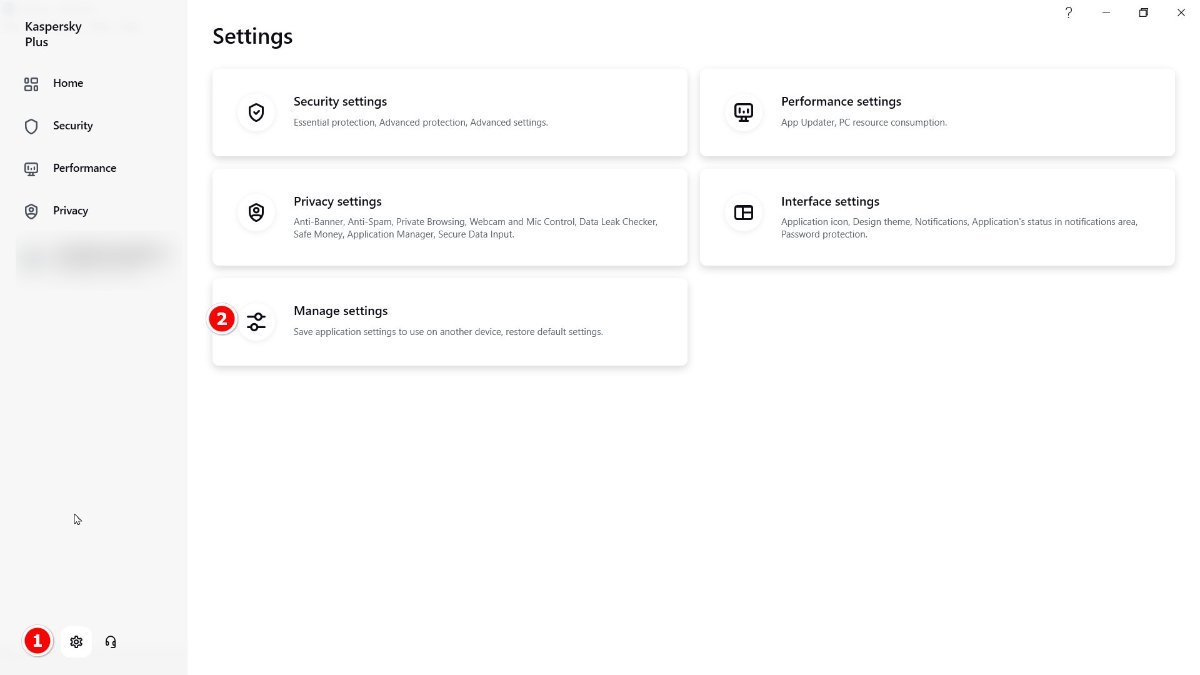1200x675 pixels.
Task: Open support via headset icon
Action: [x=111, y=642]
